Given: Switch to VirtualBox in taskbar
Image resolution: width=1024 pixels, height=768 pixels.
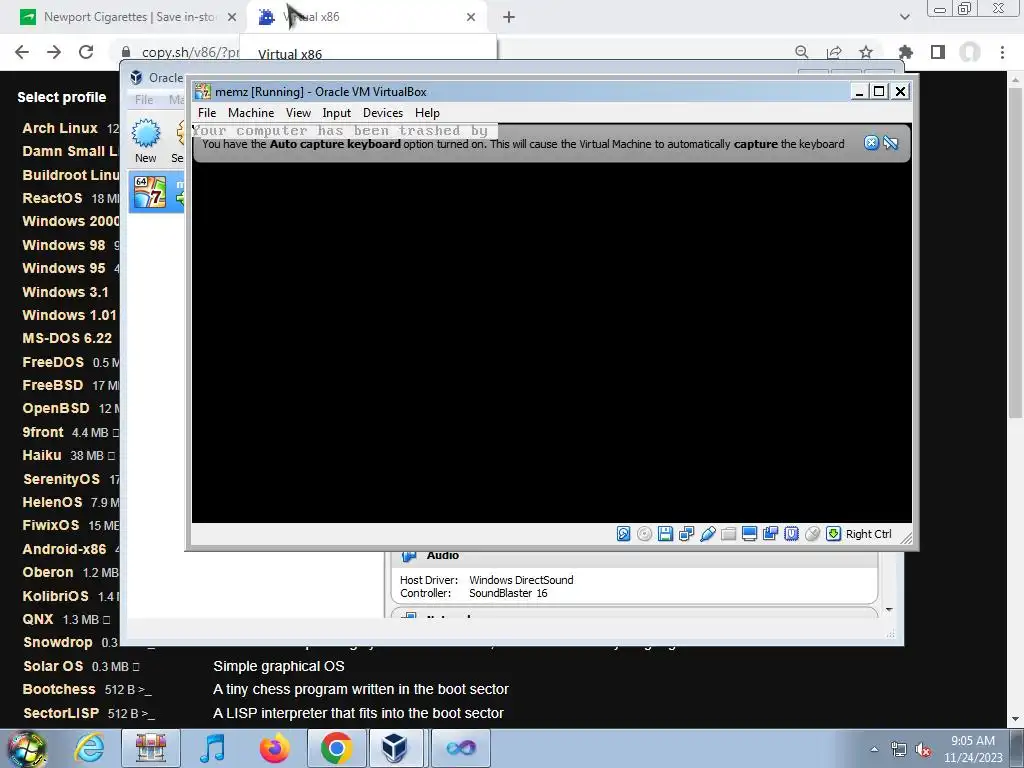Looking at the screenshot, I should [395, 748].
